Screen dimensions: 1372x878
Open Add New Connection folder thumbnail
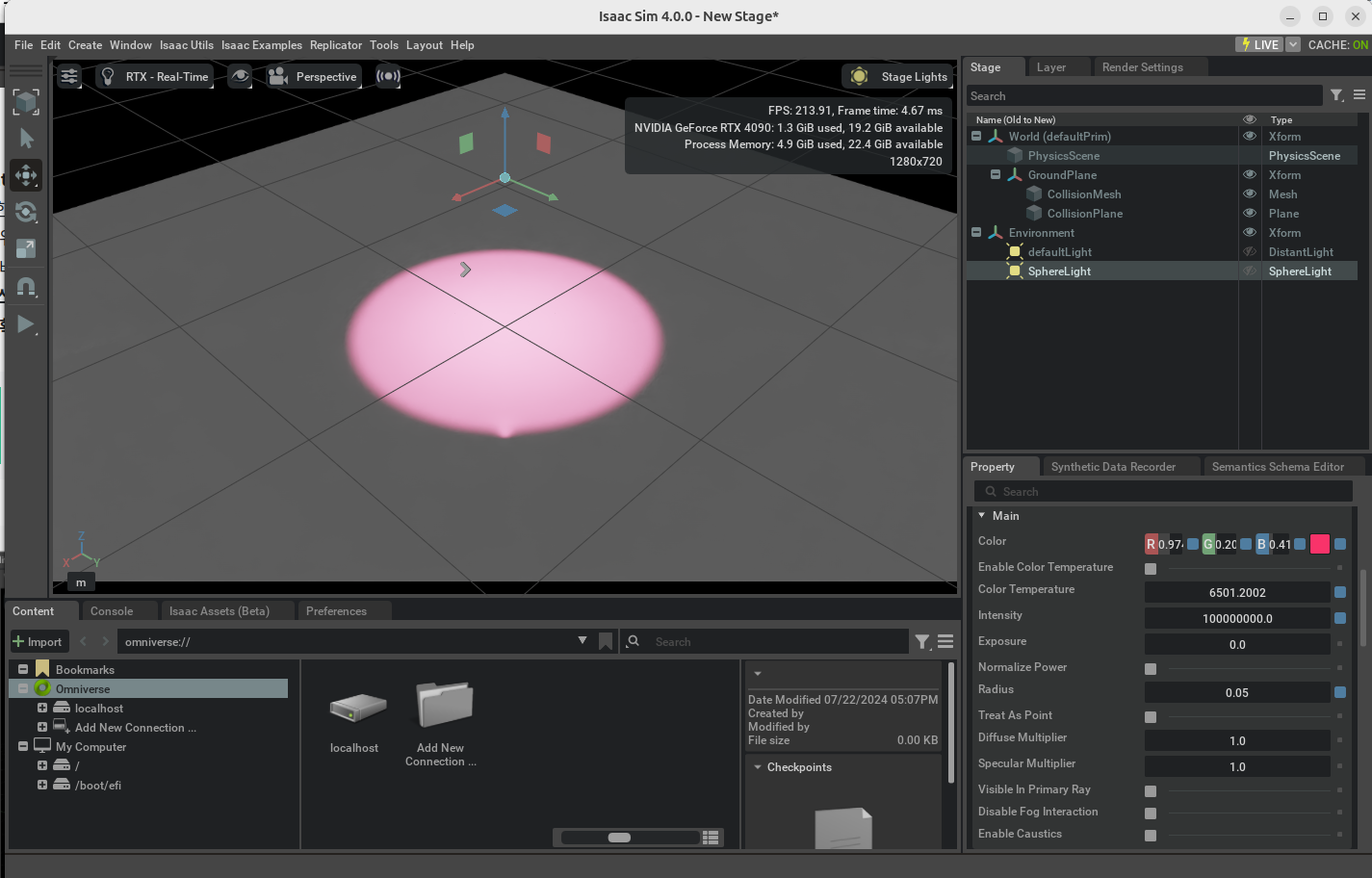pyautogui.click(x=444, y=706)
